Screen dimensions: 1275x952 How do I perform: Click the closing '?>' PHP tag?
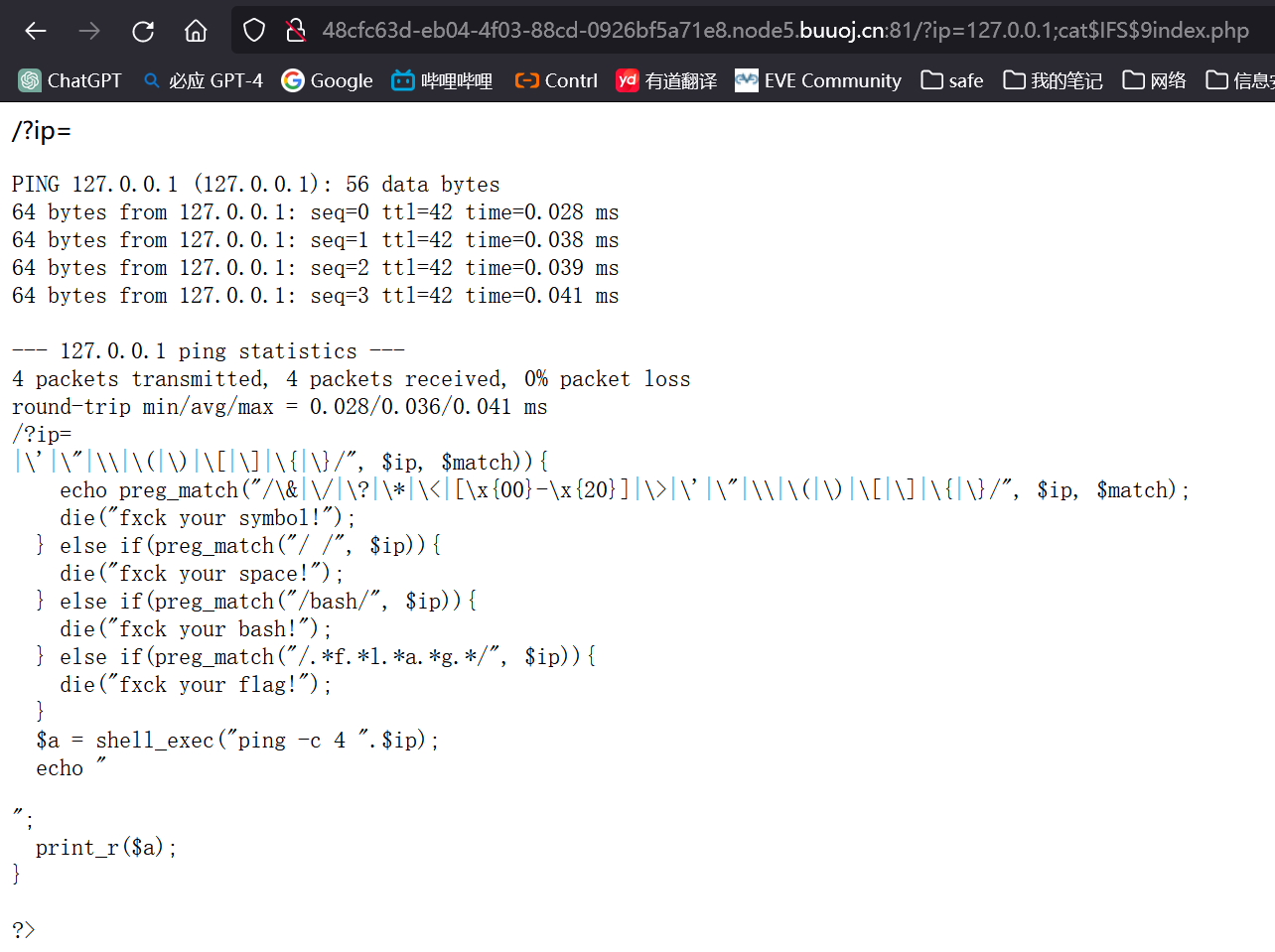point(24,930)
